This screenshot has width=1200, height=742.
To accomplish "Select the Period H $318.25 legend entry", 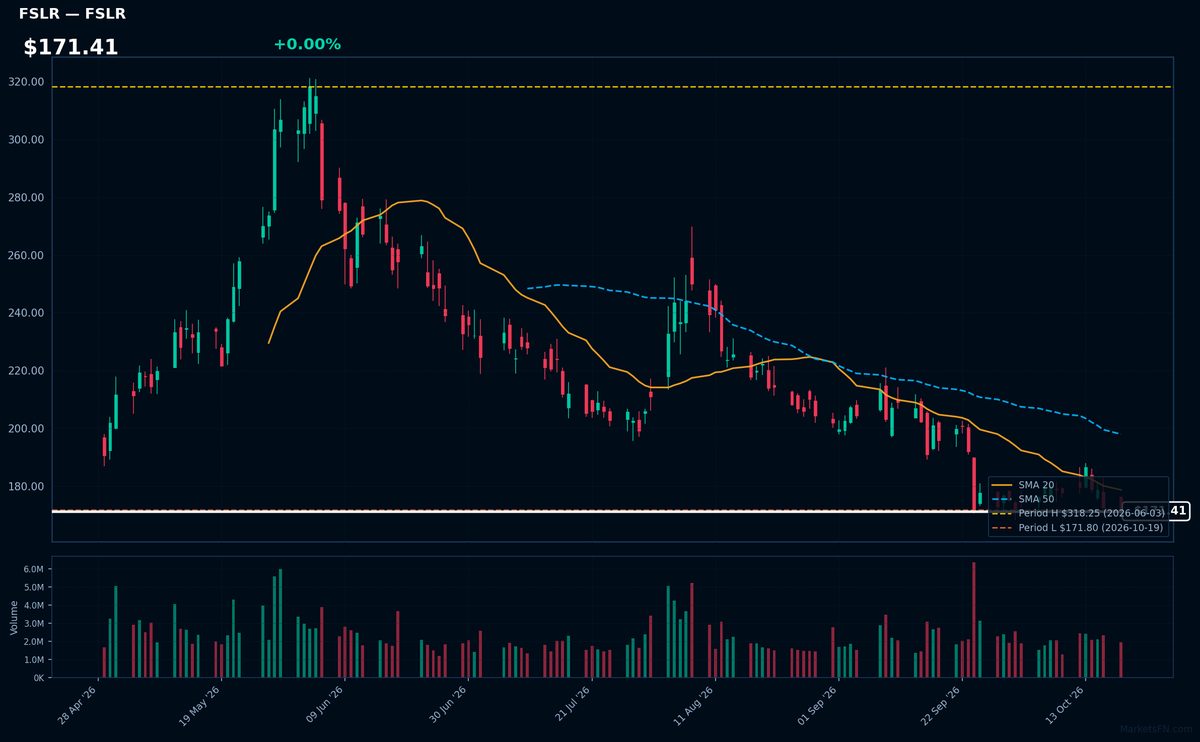I will pos(1078,513).
